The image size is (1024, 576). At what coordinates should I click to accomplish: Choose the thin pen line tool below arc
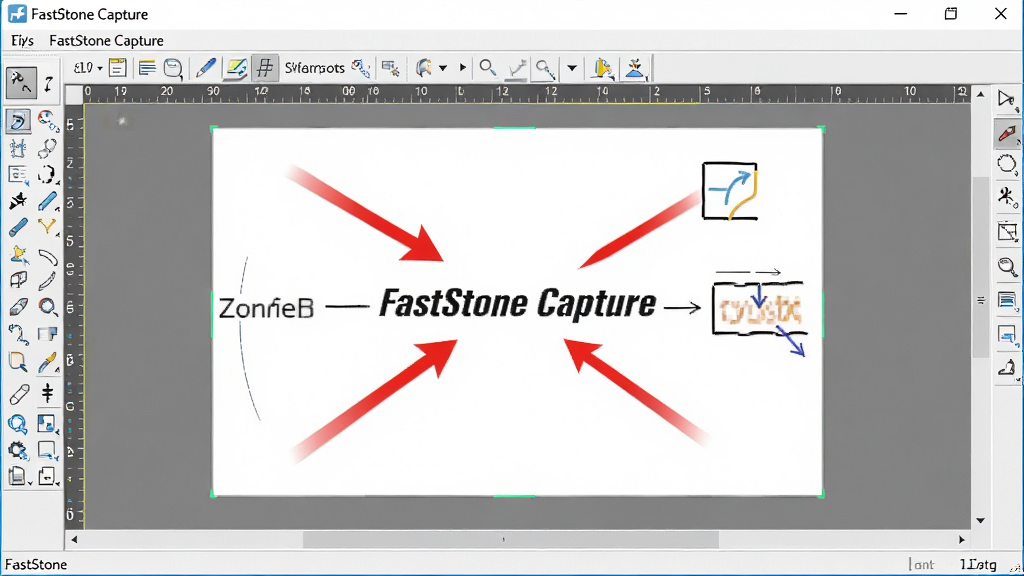point(47,281)
